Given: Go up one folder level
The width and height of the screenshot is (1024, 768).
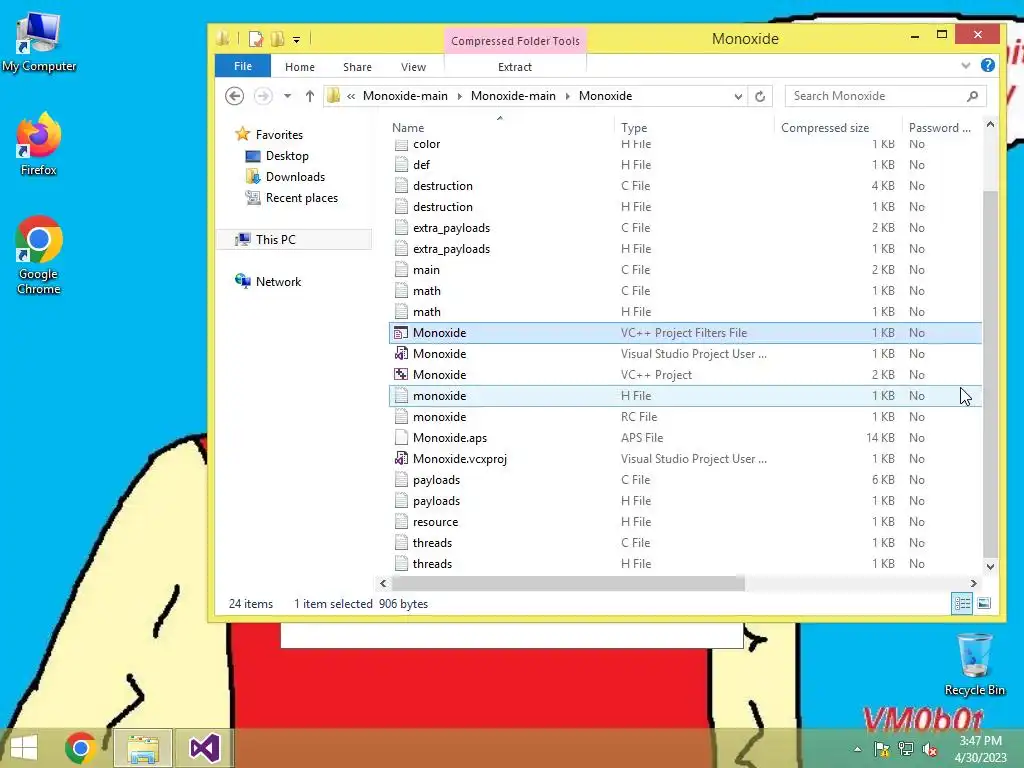Looking at the screenshot, I should point(310,96).
